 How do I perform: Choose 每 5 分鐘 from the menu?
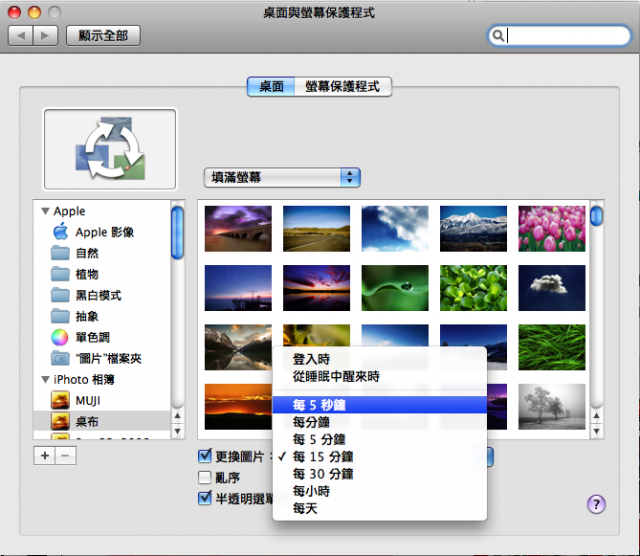(x=380, y=439)
